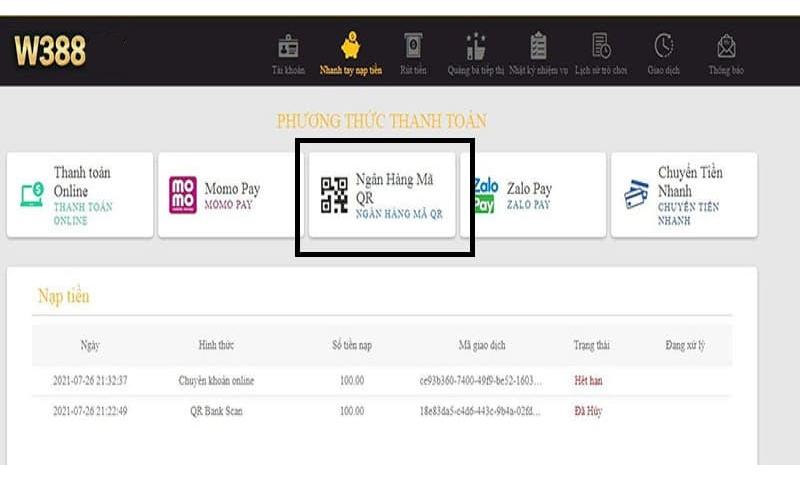Click the transaction code starting ce93b360
Image resolution: width=800 pixels, height=480 pixels.
[481, 381]
